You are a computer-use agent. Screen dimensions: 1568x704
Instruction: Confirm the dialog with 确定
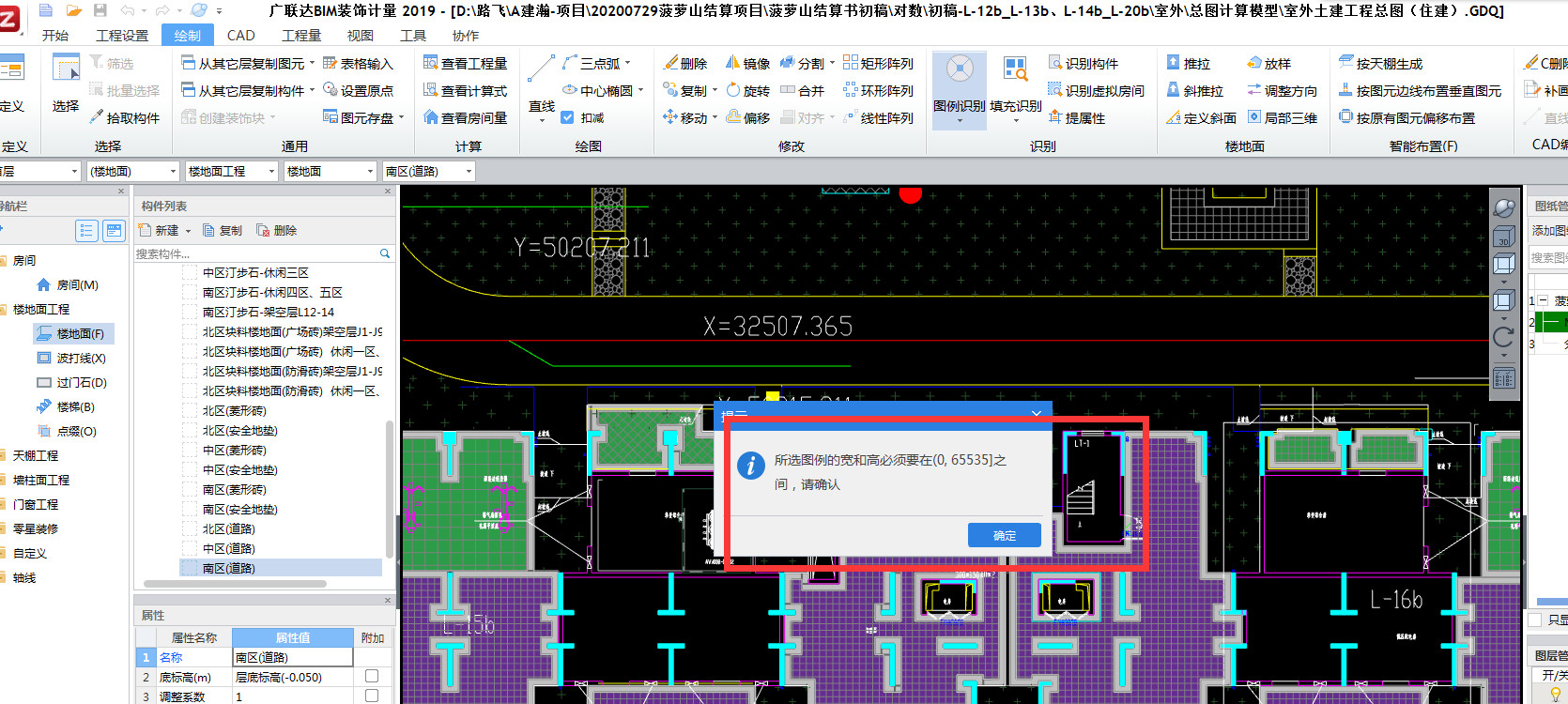[x=1005, y=535]
